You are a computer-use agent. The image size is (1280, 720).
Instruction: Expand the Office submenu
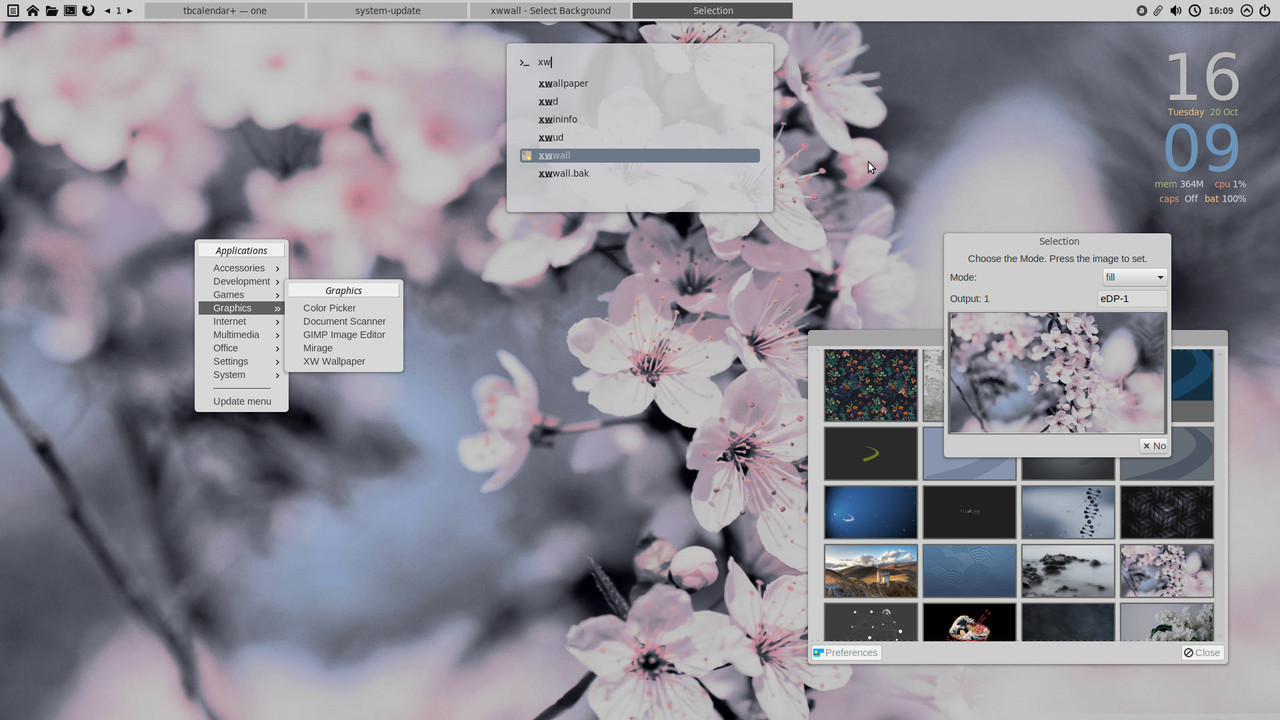pos(241,348)
